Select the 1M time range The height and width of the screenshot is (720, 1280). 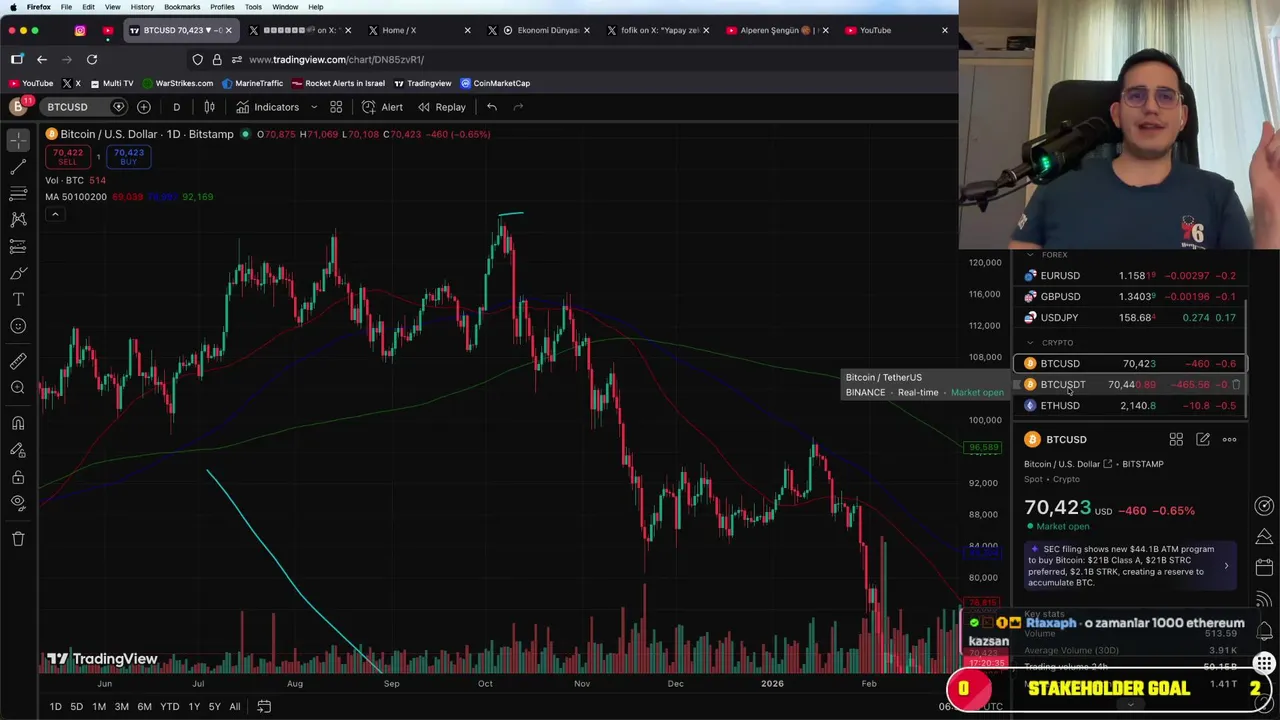(99, 707)
